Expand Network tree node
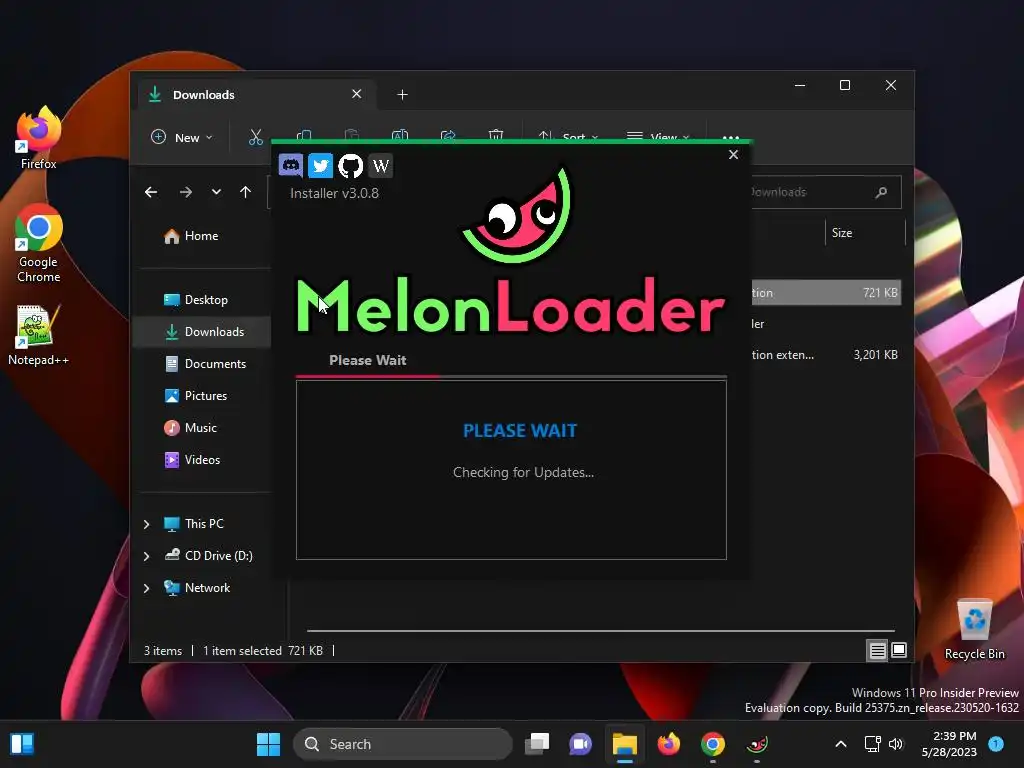 click(146, 588)
